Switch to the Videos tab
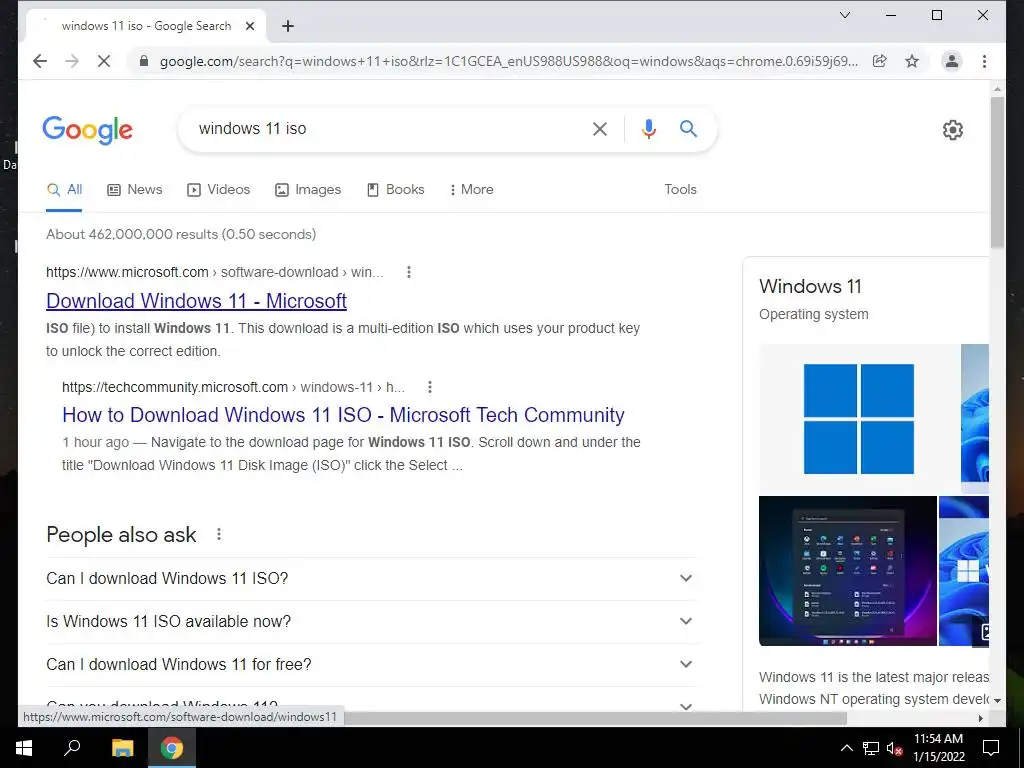1024x768 pixels. [x=218, y=189]
